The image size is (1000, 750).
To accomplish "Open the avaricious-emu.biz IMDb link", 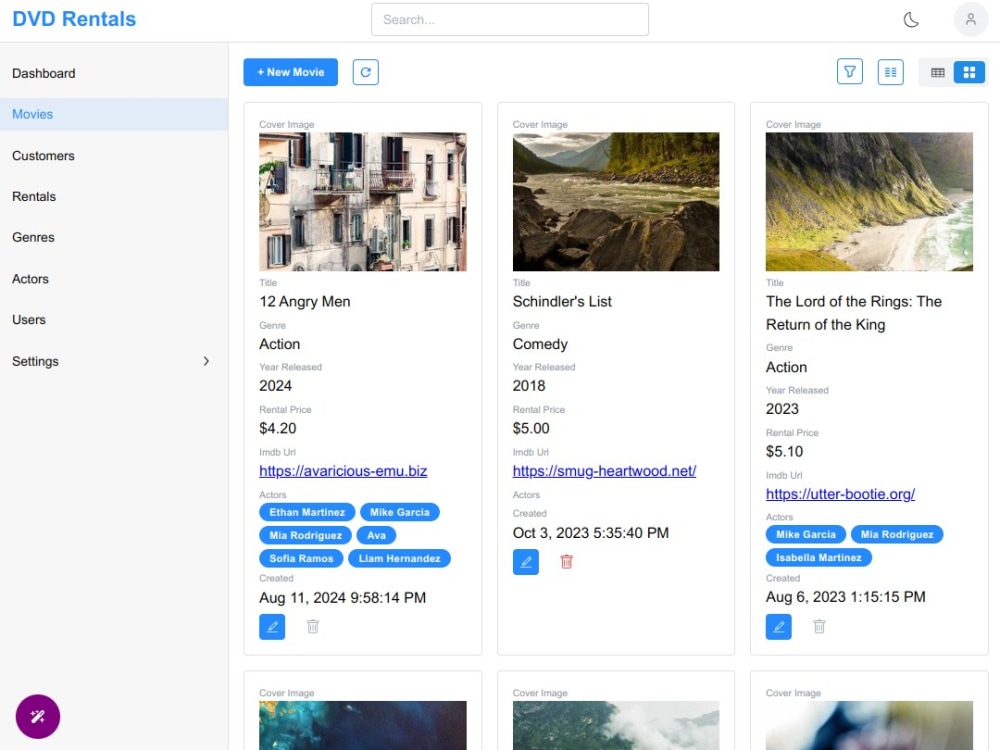I will point(343,471).
